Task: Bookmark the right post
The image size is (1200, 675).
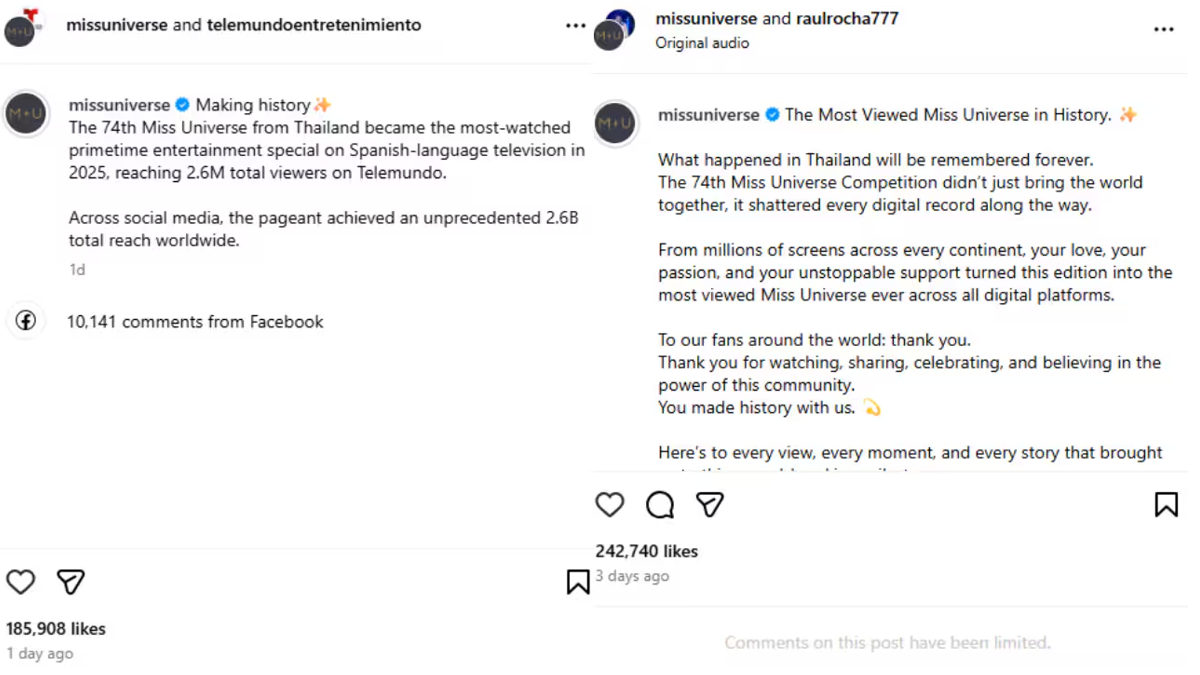Action: point(1165,505)
